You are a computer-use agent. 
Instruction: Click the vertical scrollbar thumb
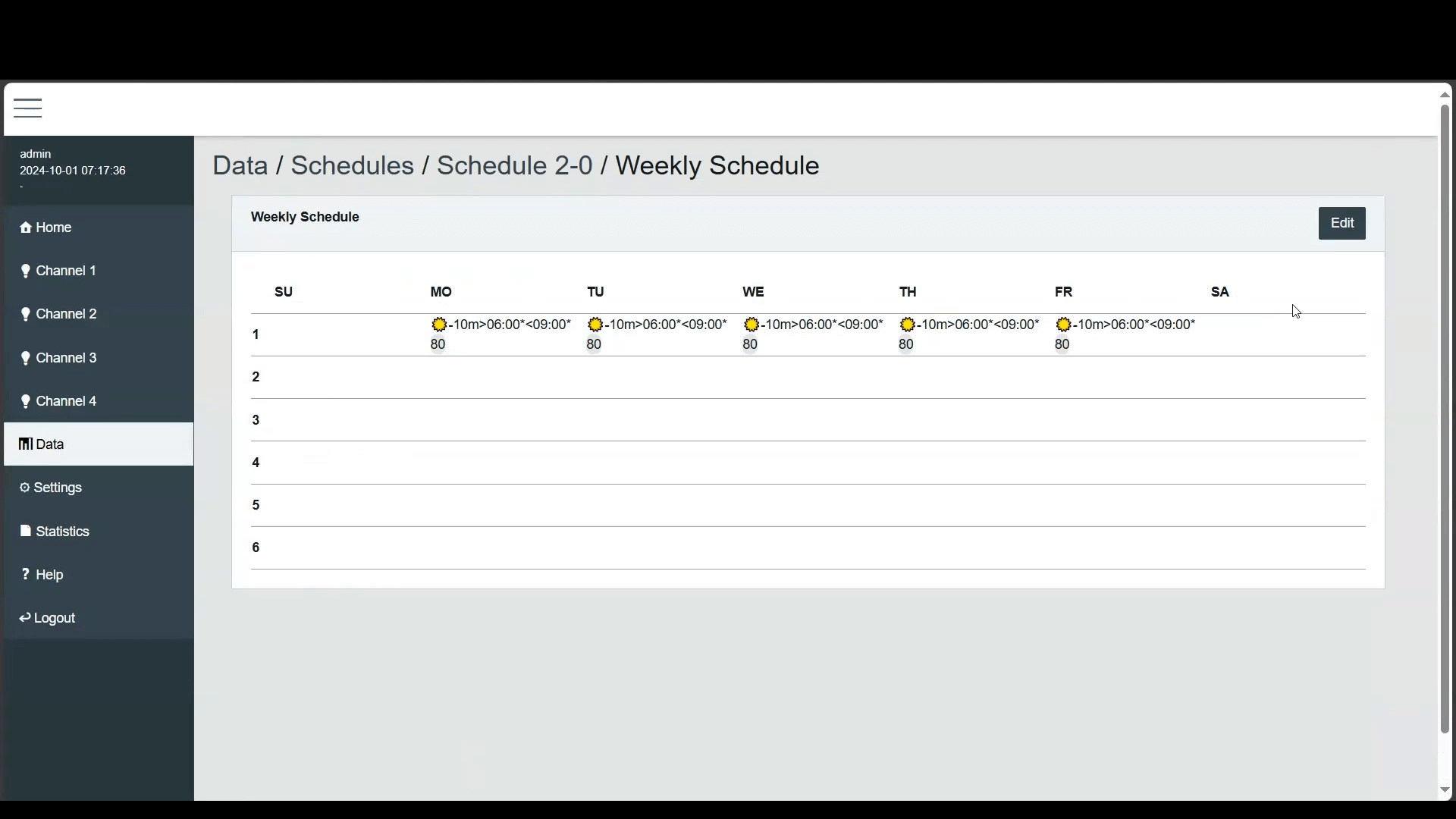coord(1445,417)
